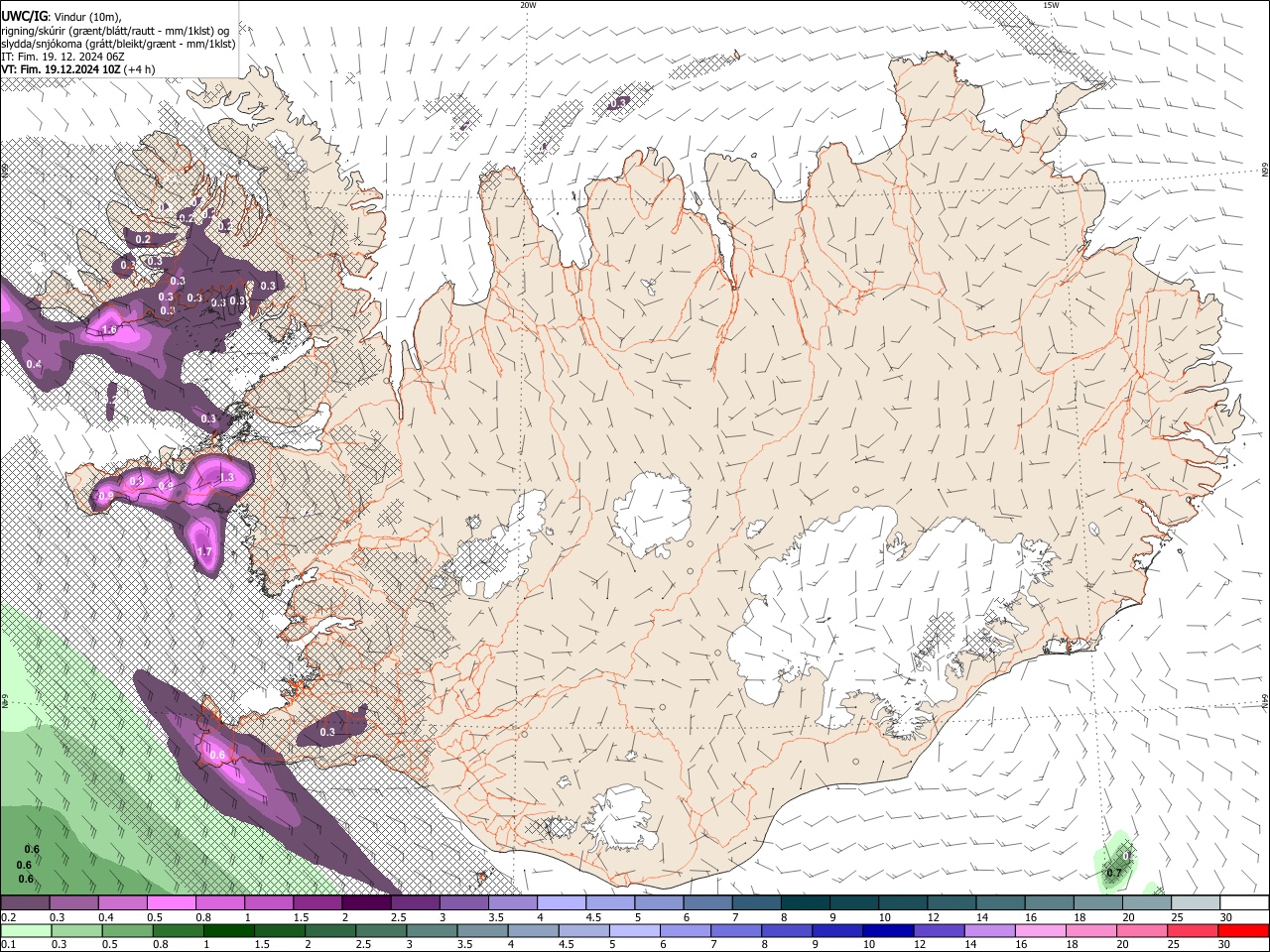
Task: Click the '25' label in the top legend row
Action: [x=1177, y=917]
